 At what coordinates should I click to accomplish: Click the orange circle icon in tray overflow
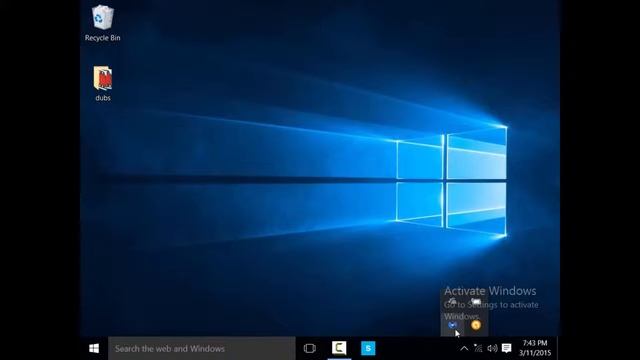point(476,325)
